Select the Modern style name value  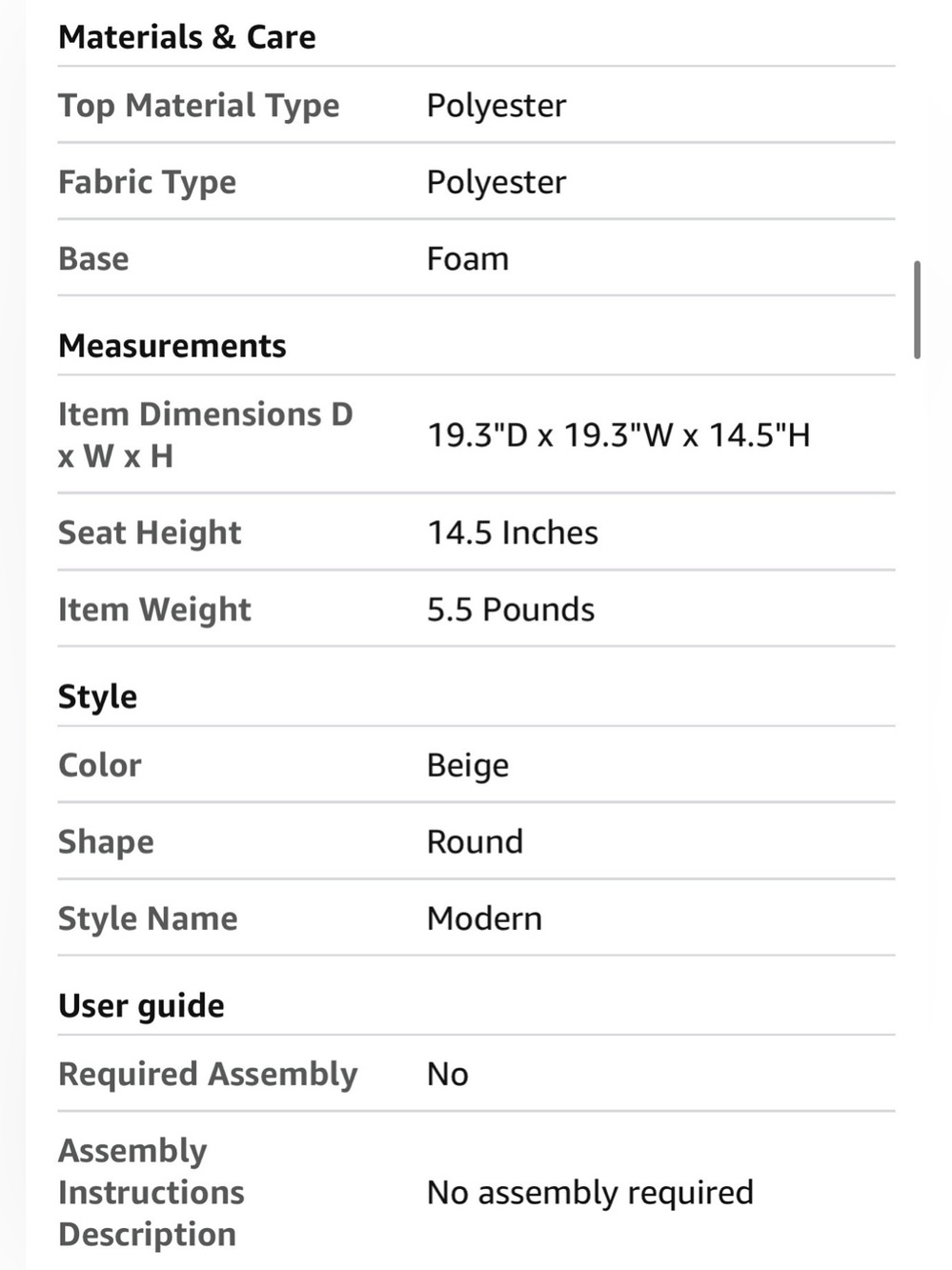click(484, 918)
